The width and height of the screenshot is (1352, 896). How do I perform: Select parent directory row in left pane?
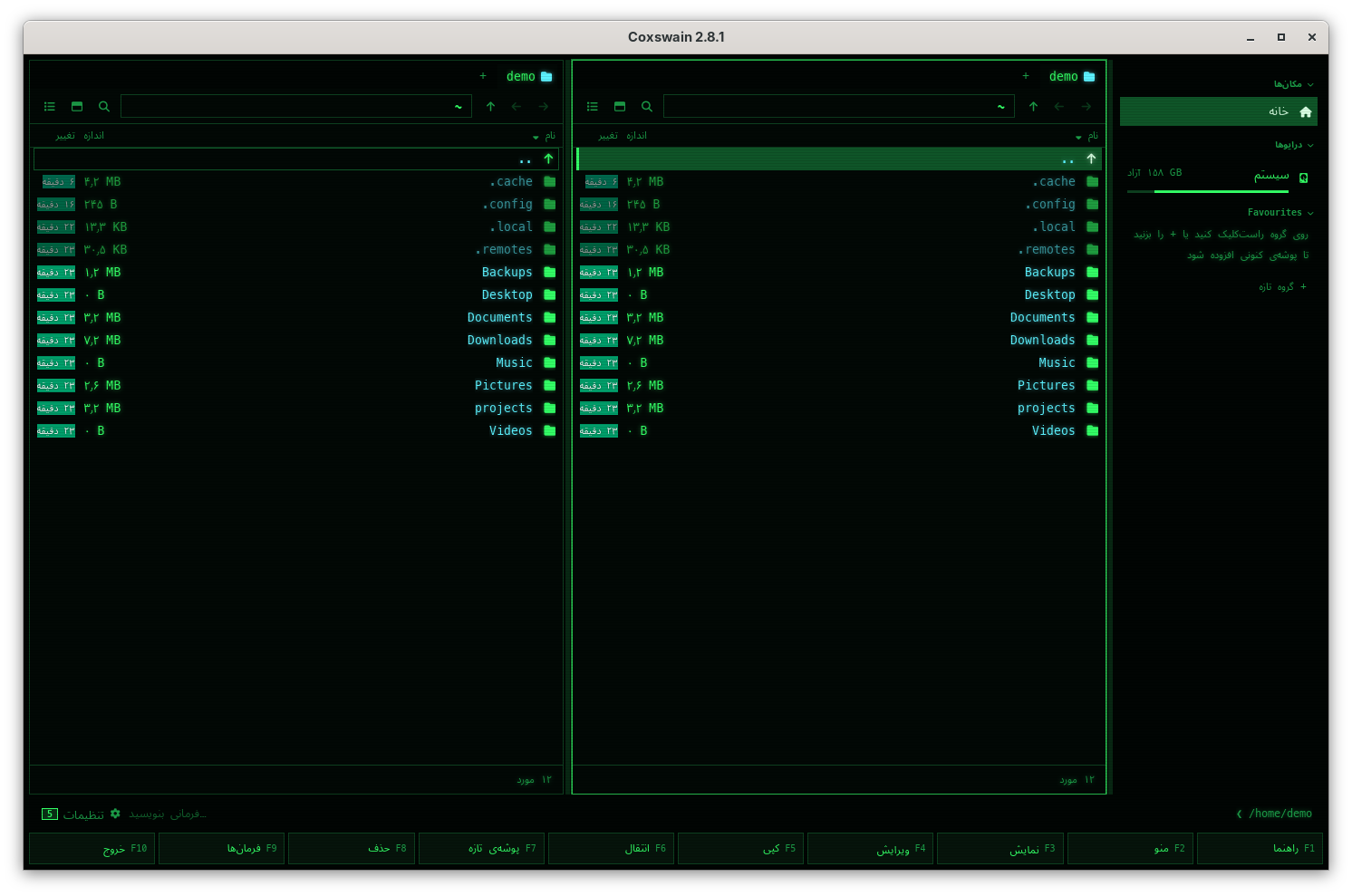296,159
